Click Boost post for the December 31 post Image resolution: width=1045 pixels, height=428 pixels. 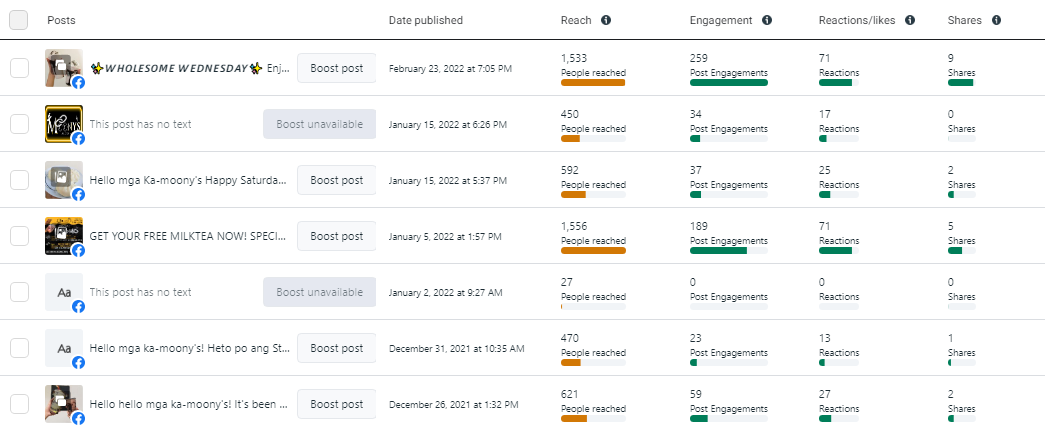[x=337, y=348]
